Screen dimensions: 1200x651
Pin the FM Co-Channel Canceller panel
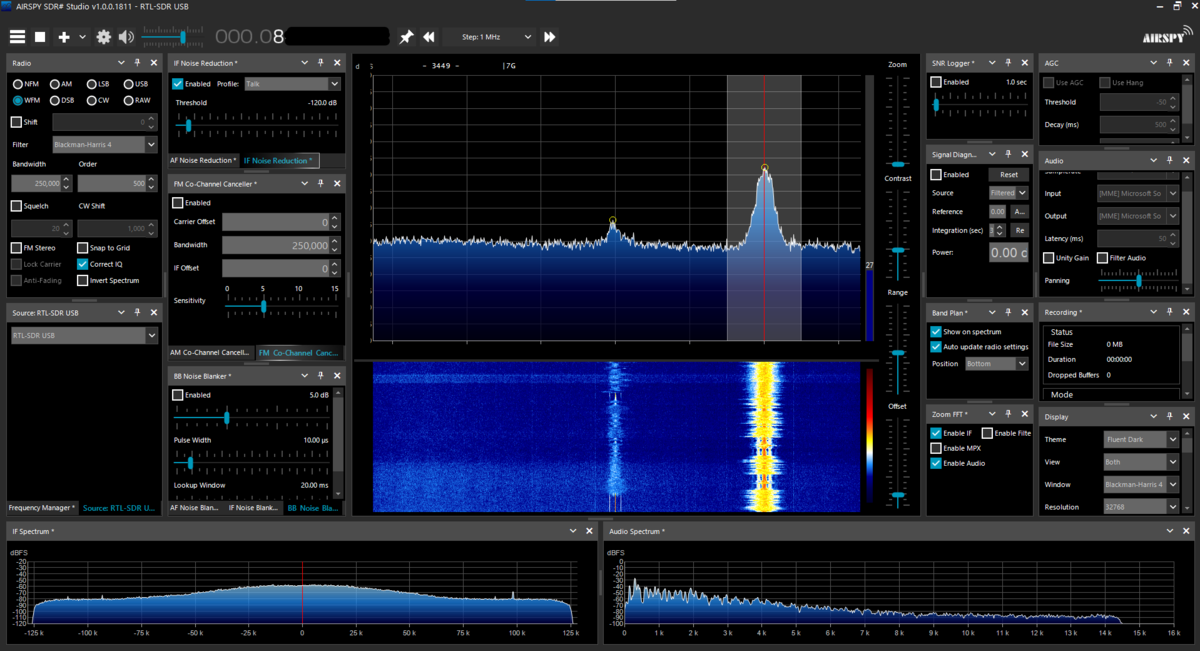pos(321,184)
